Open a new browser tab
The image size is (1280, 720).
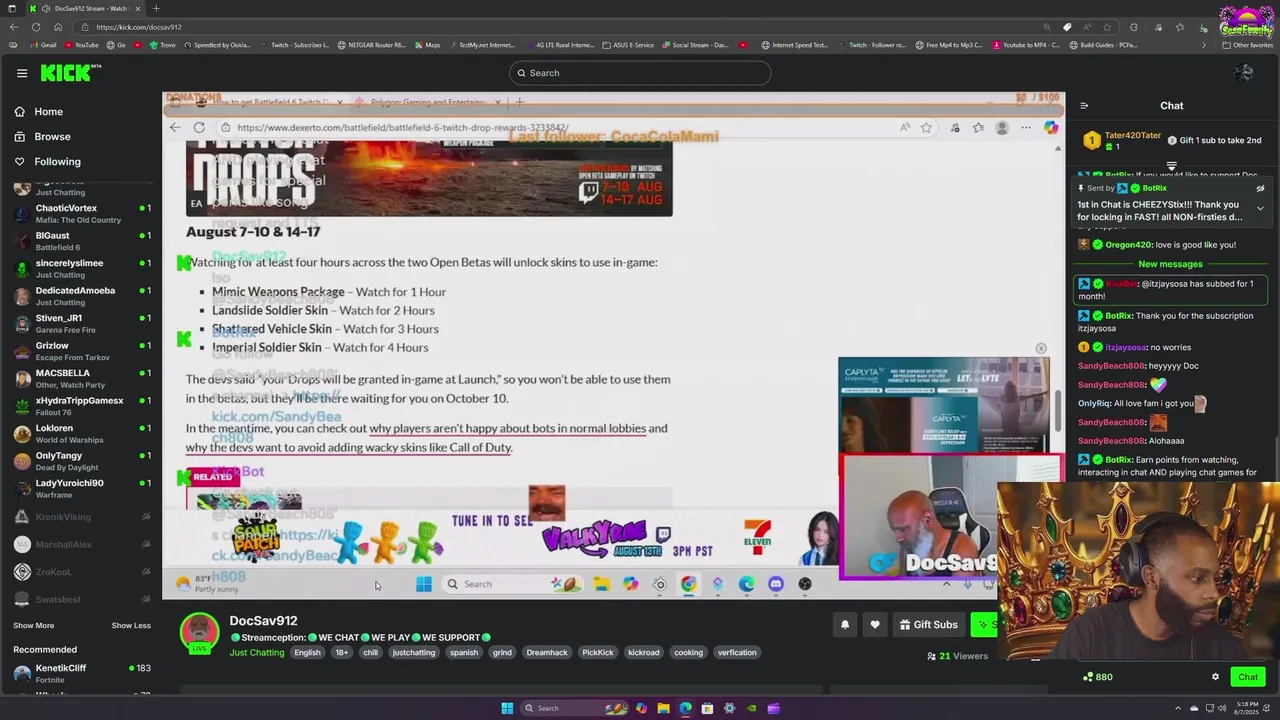[156, 8]
